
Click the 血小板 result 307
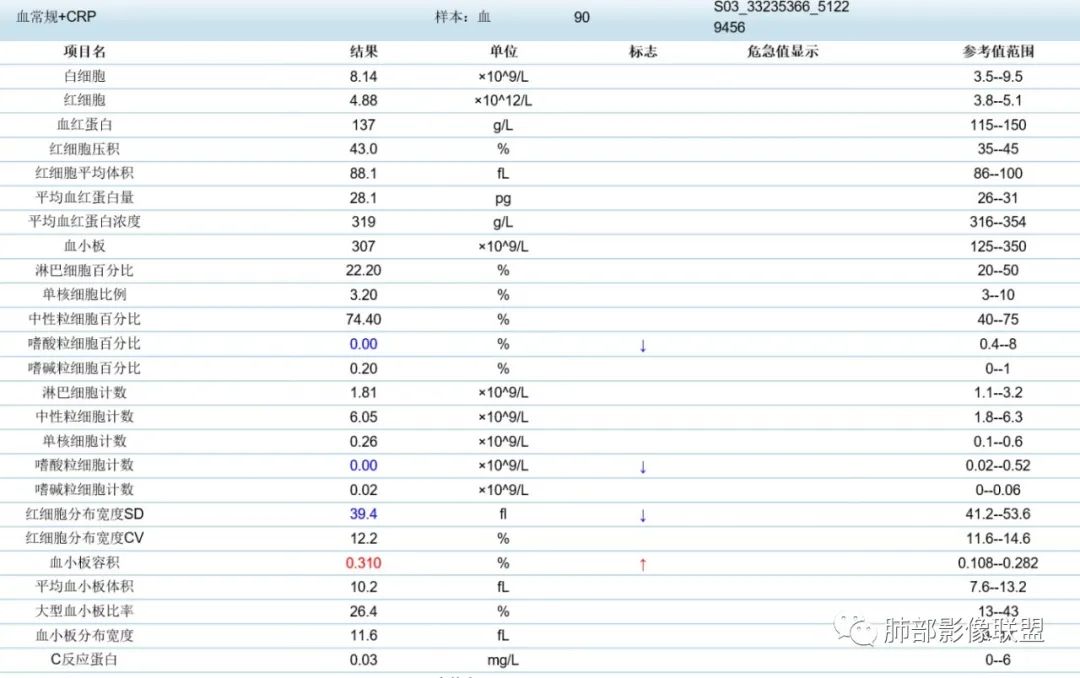coord(364,246)
